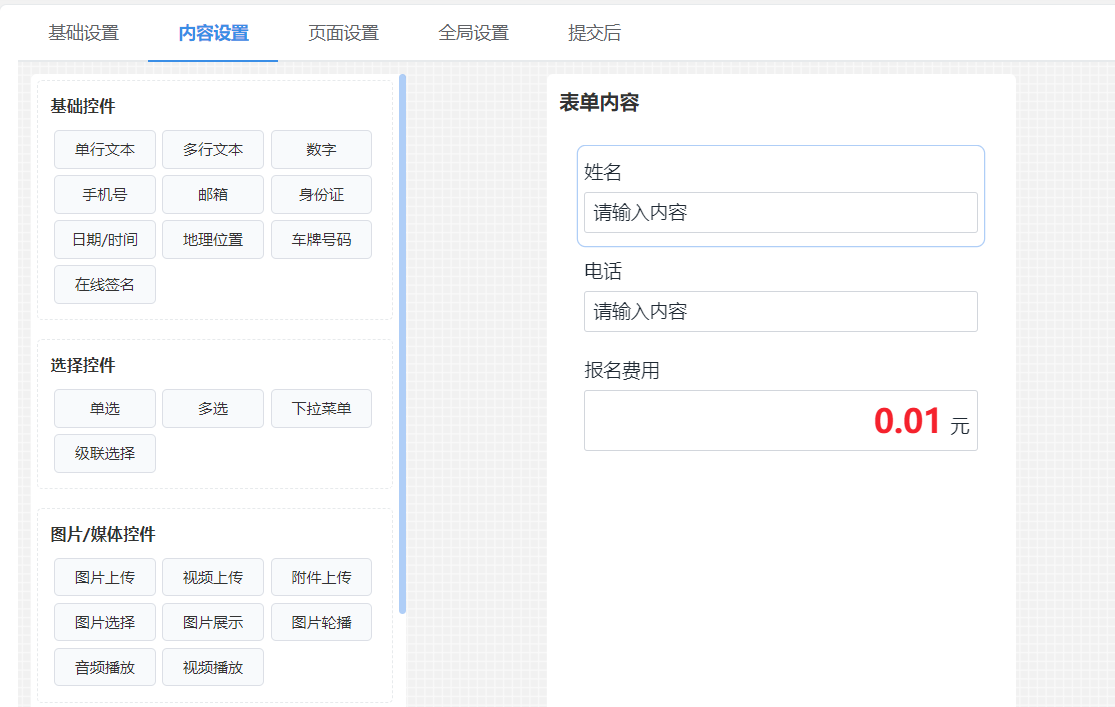1115x707 pixels.
Task: Add a 单行文本 single-line text control
Action: [104, 149]
